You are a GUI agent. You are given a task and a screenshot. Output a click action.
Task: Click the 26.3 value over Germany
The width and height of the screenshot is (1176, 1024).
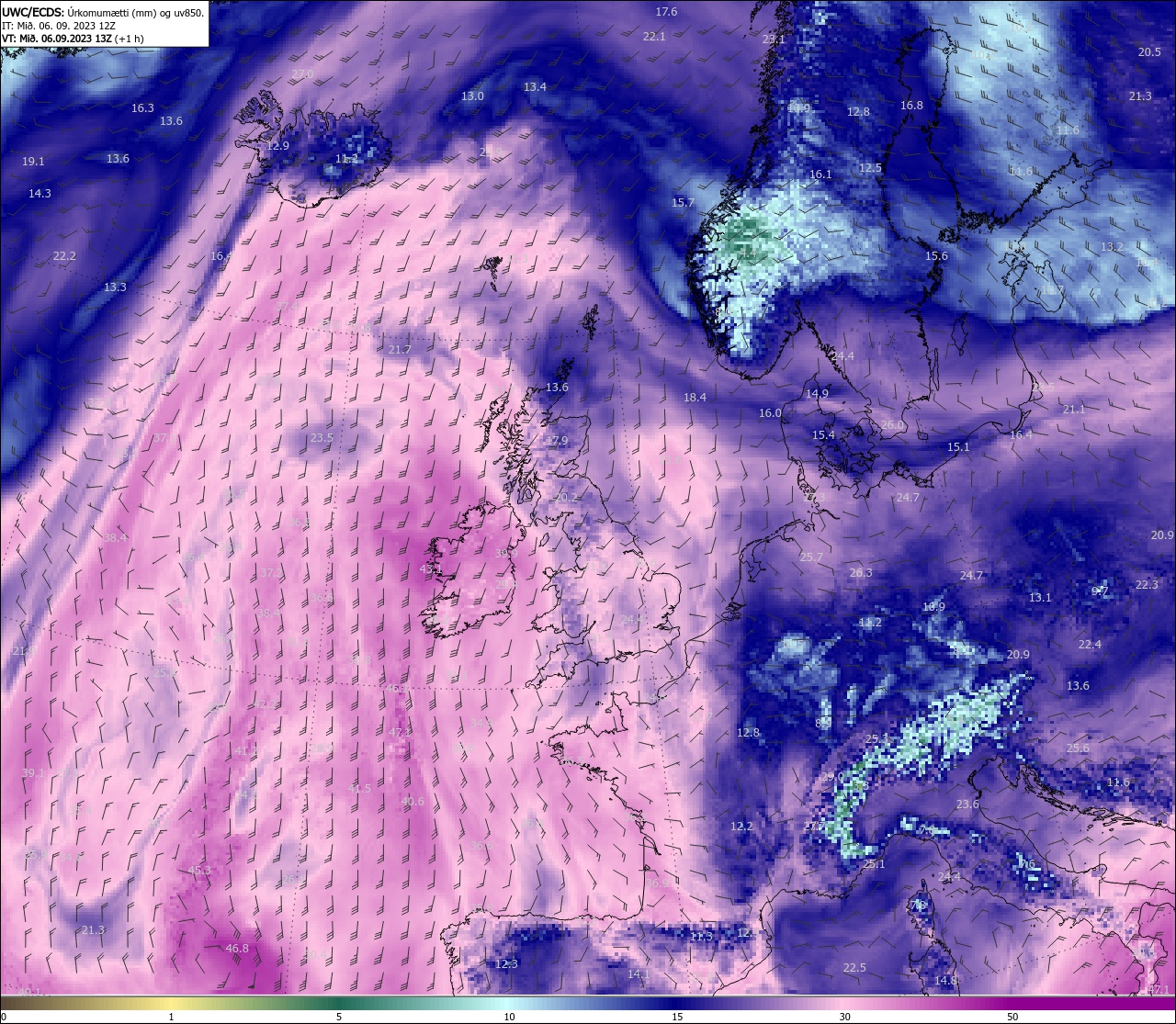pos(861,573)
